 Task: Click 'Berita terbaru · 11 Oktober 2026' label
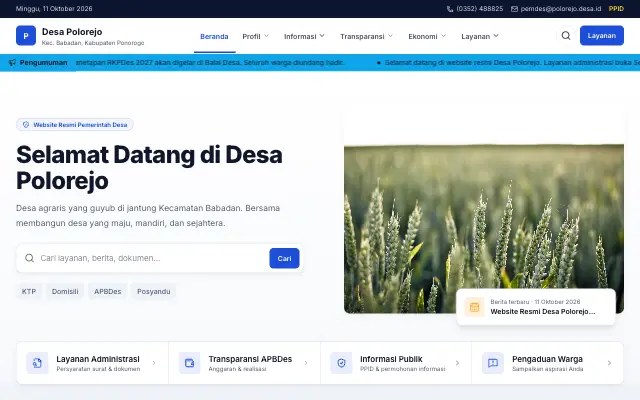(535, 302)
